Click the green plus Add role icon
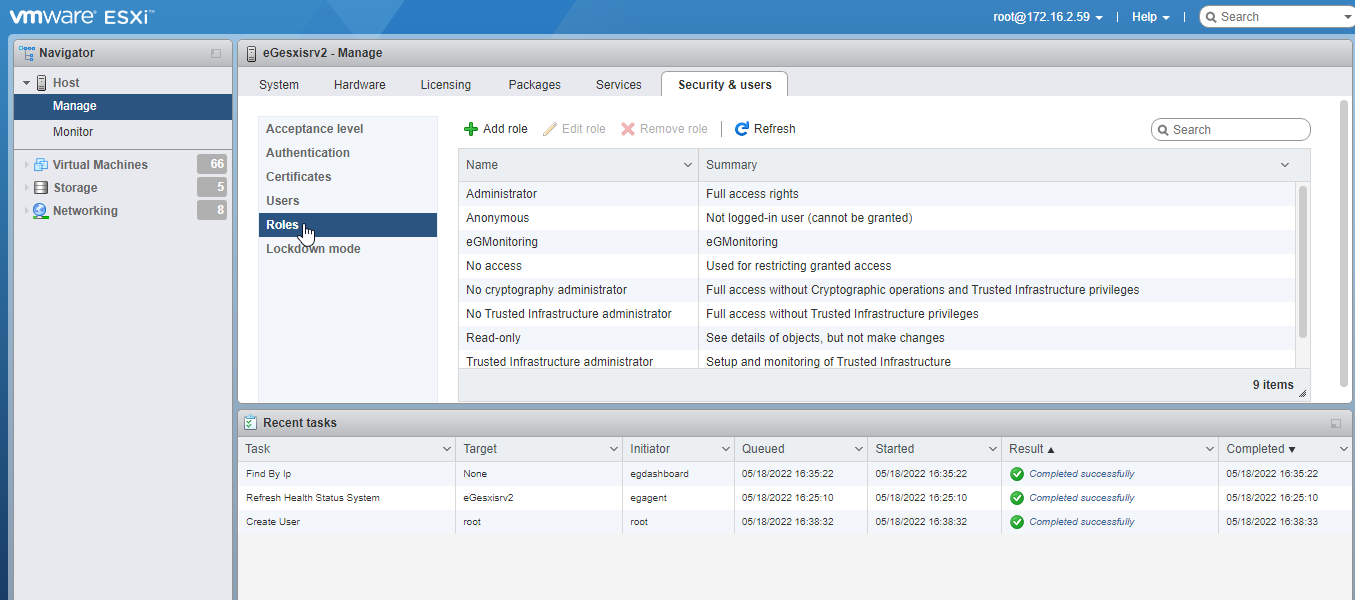1355x600 pixels. (x=471, y=129)
